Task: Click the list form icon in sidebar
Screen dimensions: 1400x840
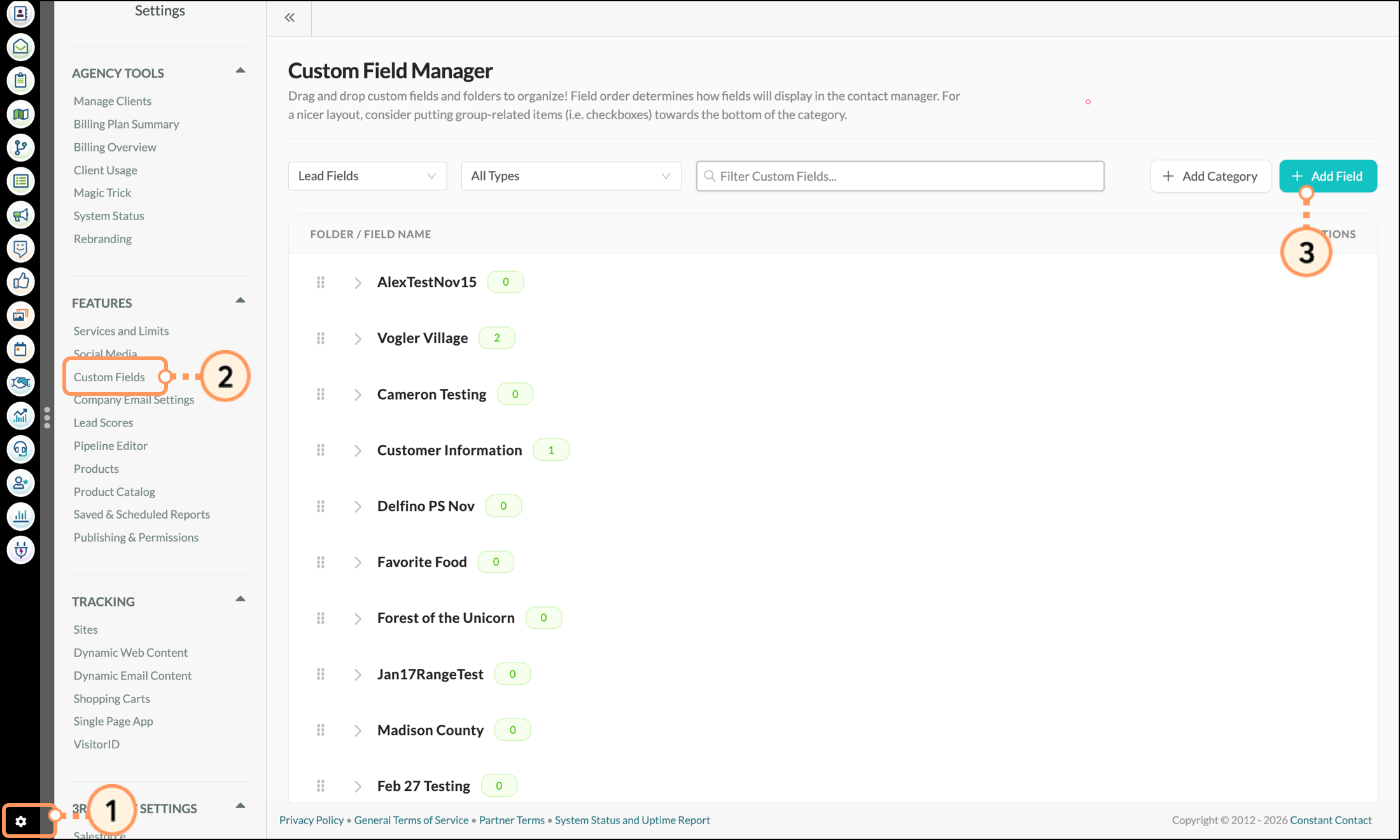Action: 20,181
